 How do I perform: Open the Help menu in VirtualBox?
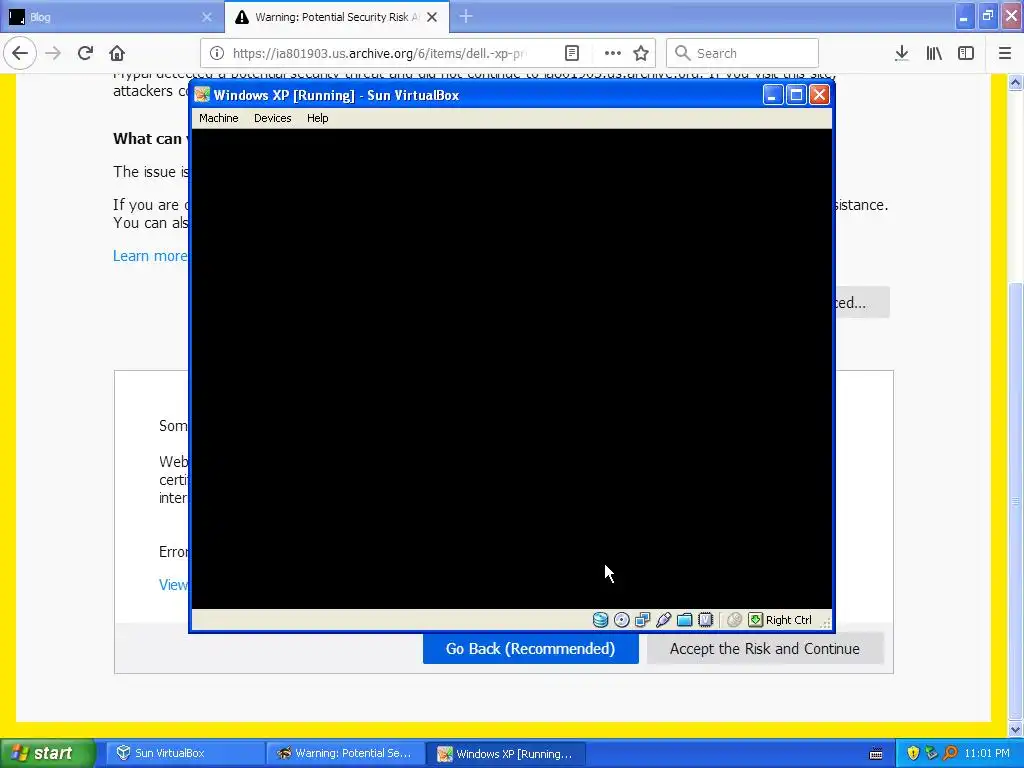tap(317, 118)
